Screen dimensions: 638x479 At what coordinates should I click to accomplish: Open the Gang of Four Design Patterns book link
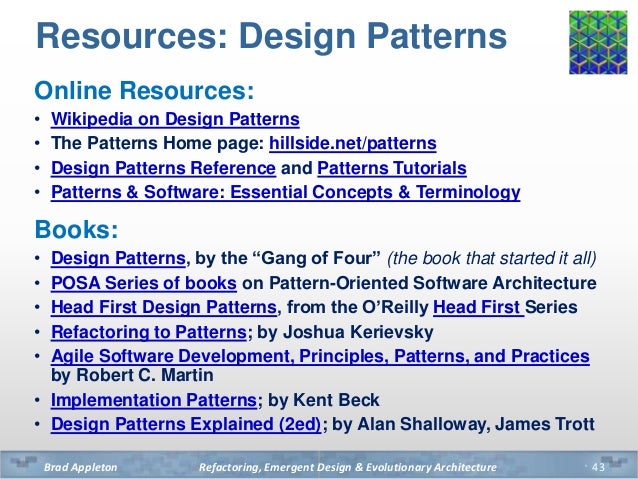pyautogui.click(x=118, y=258)
